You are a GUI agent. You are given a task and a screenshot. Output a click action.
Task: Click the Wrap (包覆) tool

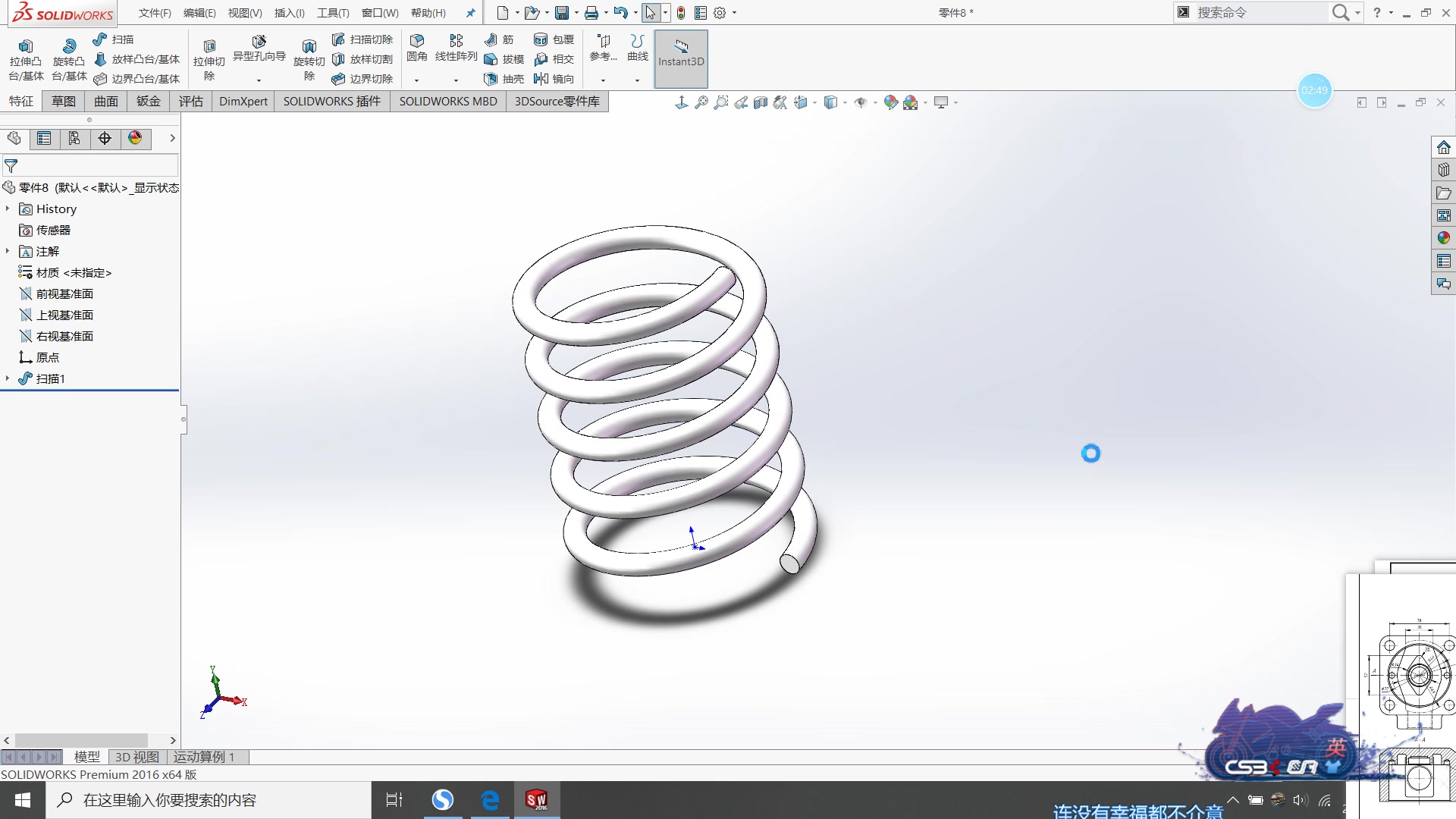[x=554, y=39]
